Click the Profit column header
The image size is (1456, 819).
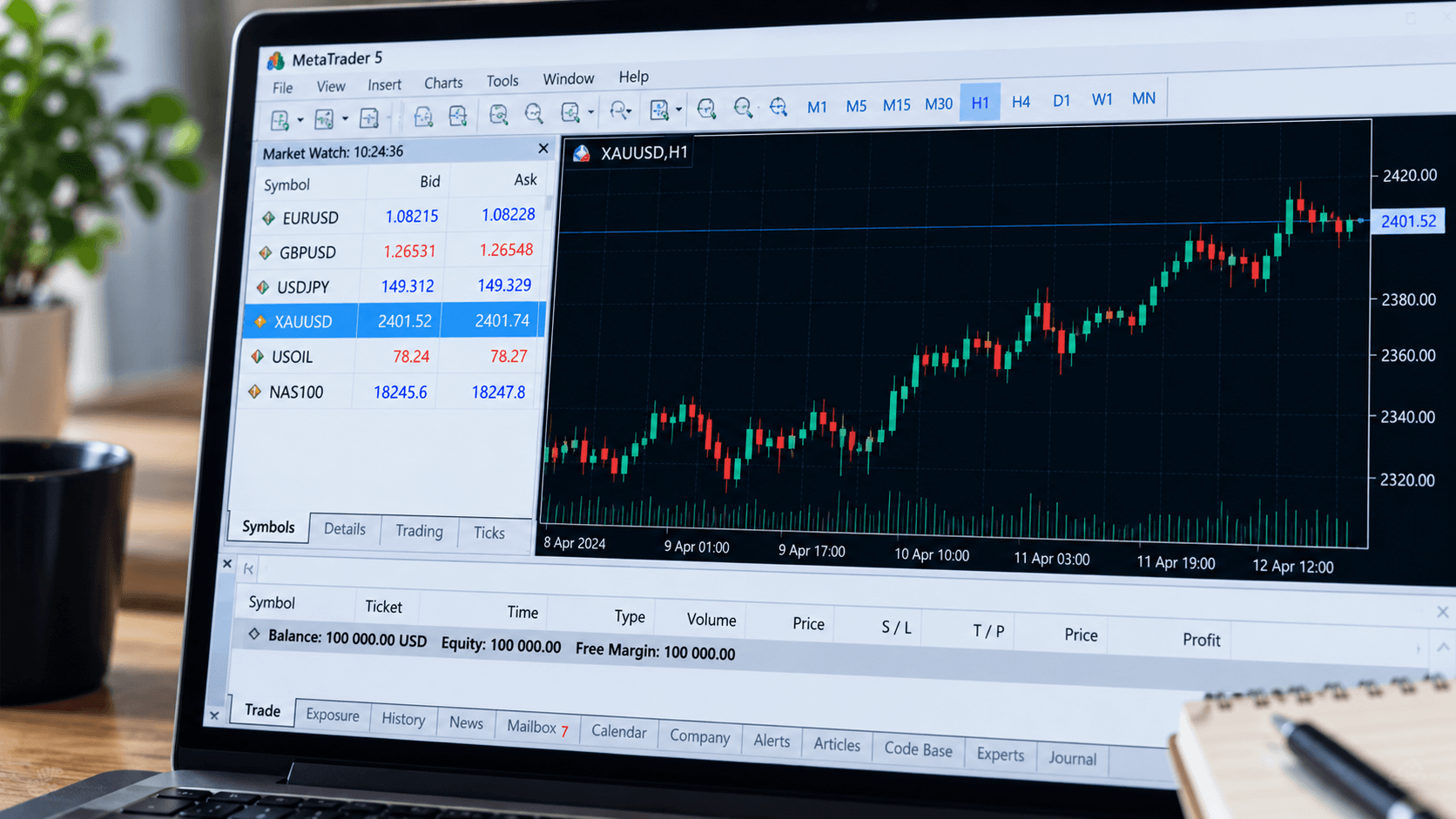(1201, 640)
